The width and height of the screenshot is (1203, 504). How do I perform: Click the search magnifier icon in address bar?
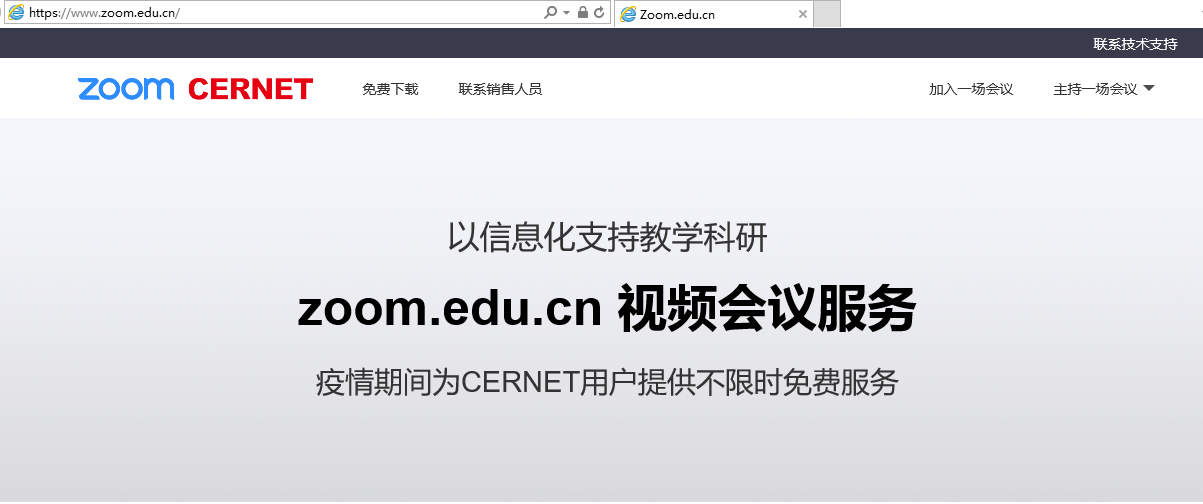[550, 13]
